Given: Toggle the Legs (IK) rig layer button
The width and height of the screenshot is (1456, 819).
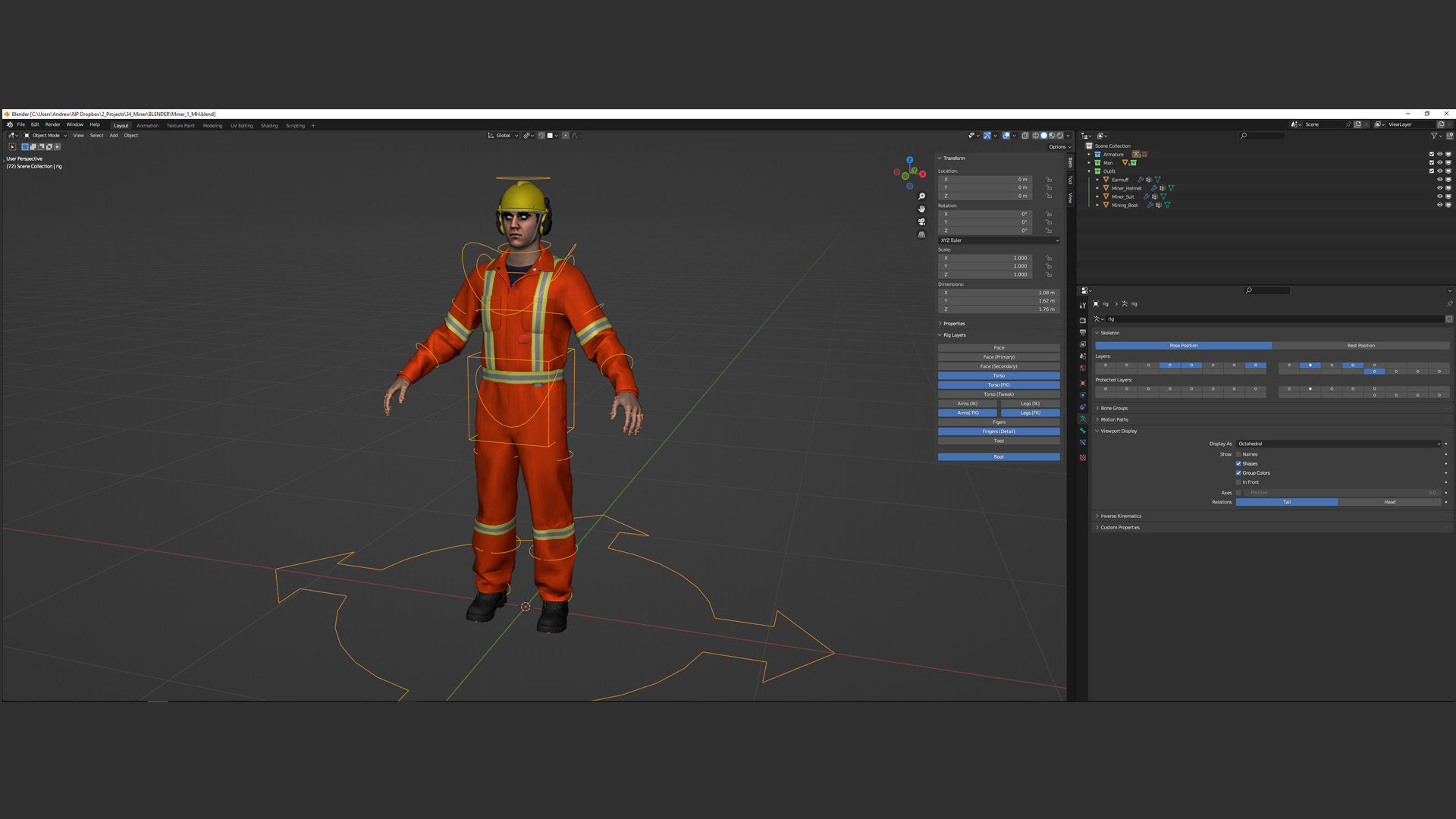Looking at the screenshot, I should 1030,403.
